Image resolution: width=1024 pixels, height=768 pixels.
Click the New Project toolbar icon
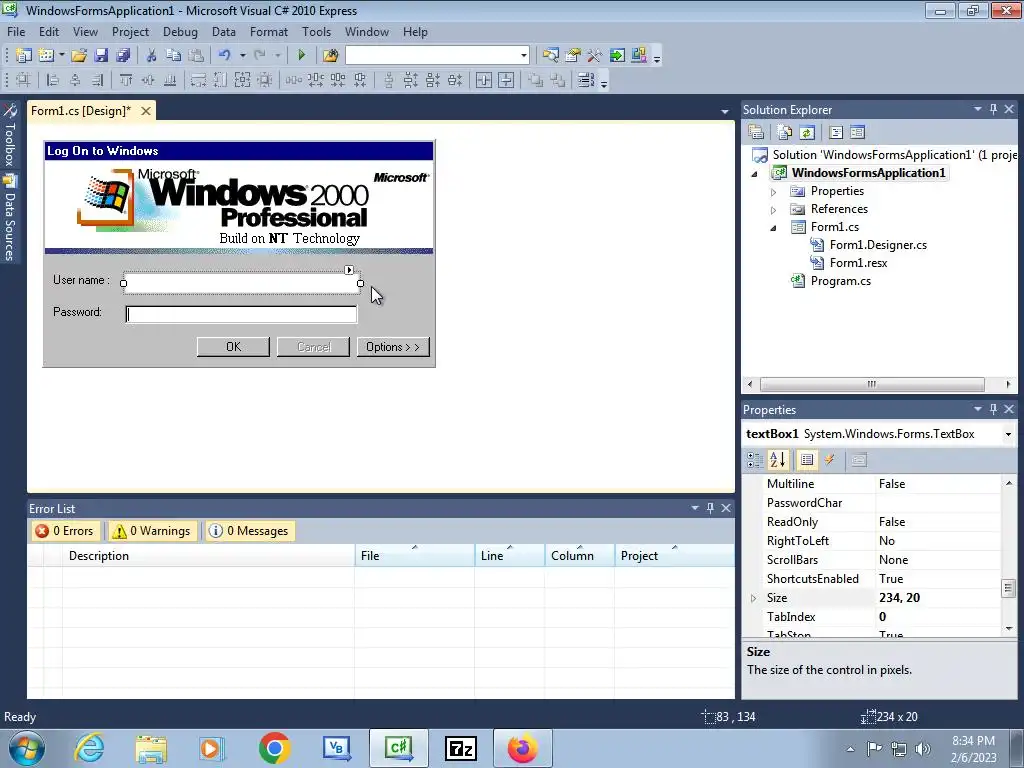tap(24, 56)
